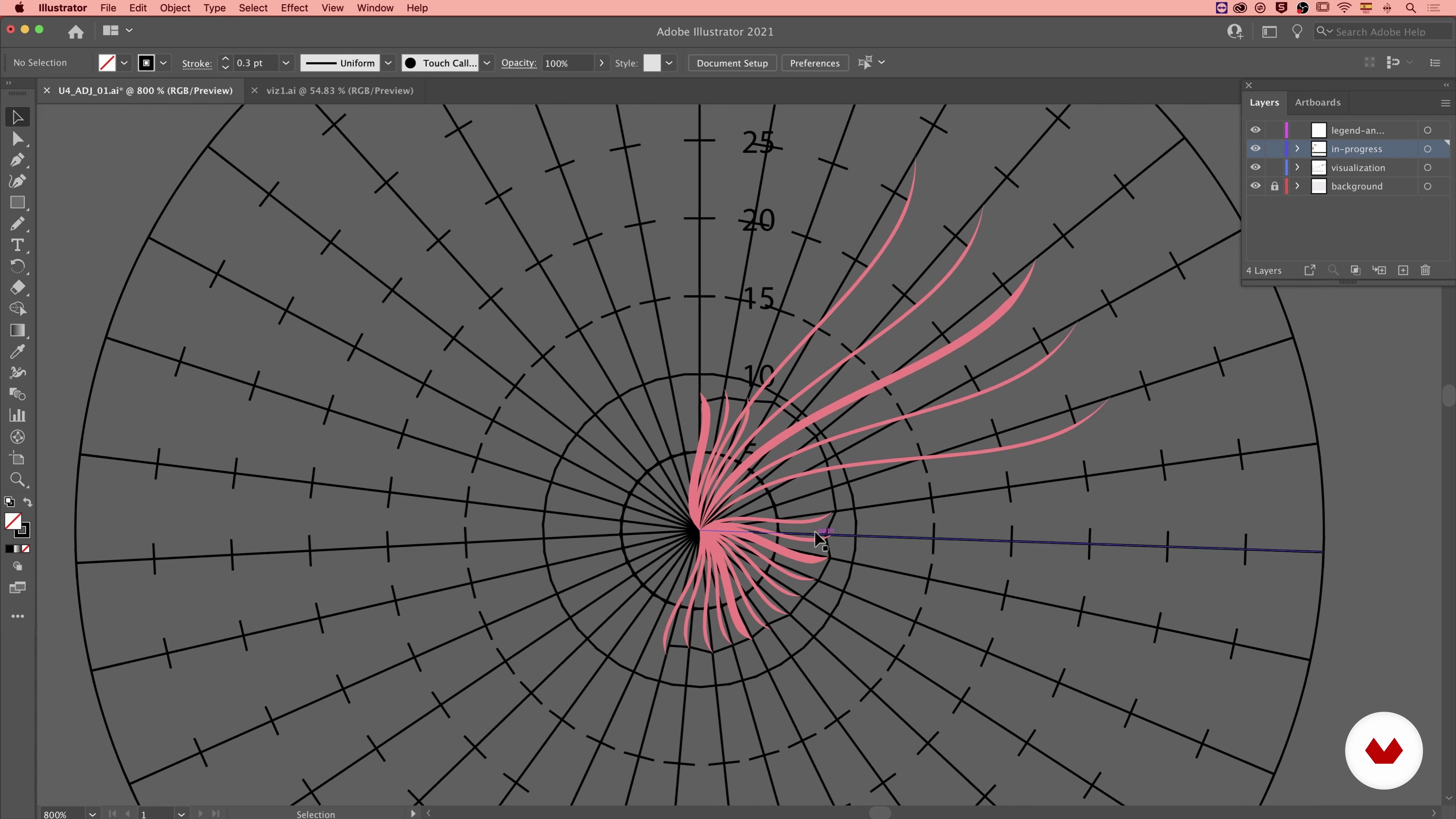Select the Column Graph tool
1456x819 pixels.
pos(17,416)
